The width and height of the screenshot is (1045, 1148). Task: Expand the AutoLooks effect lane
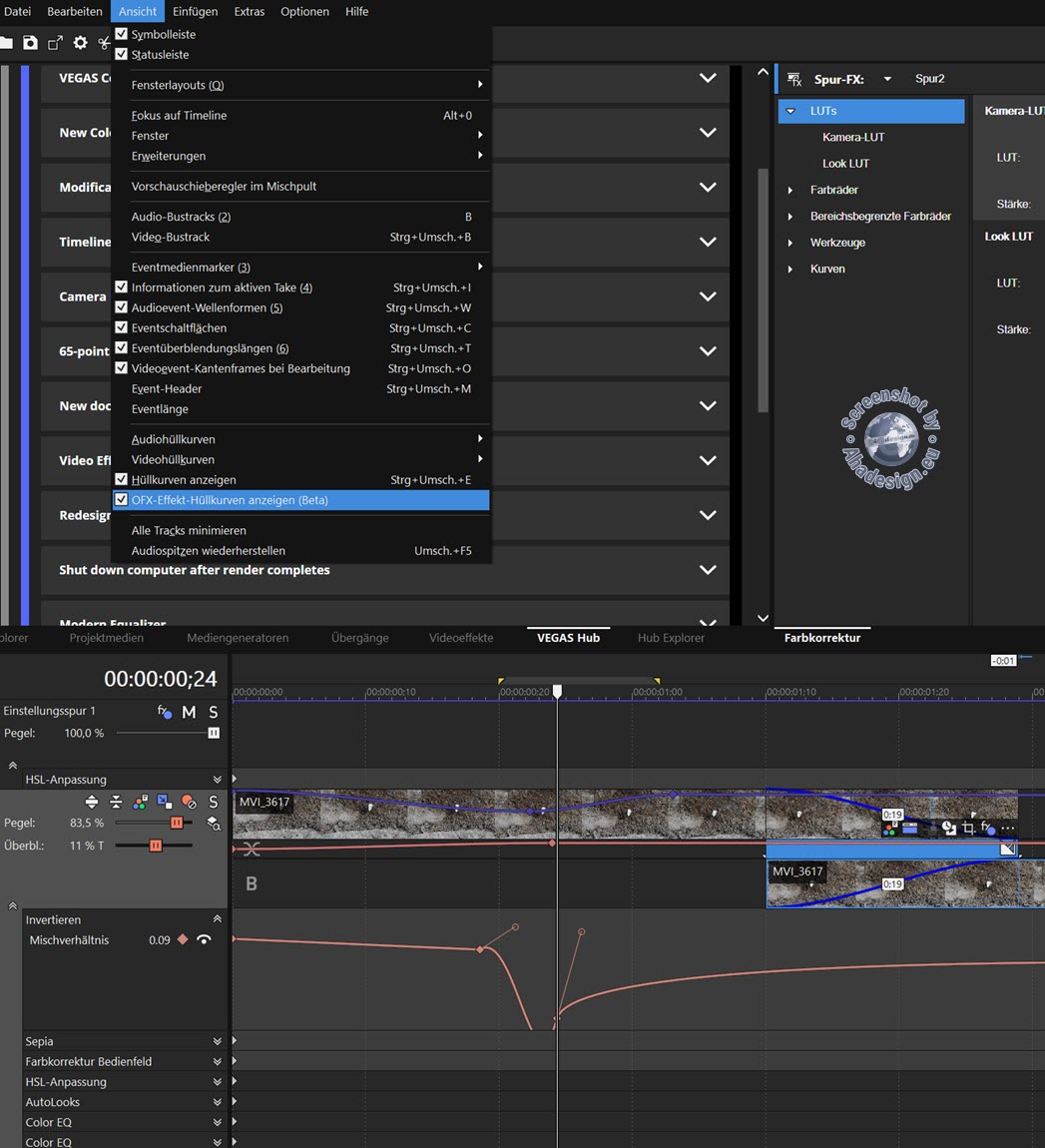[x=218, y=1102]
